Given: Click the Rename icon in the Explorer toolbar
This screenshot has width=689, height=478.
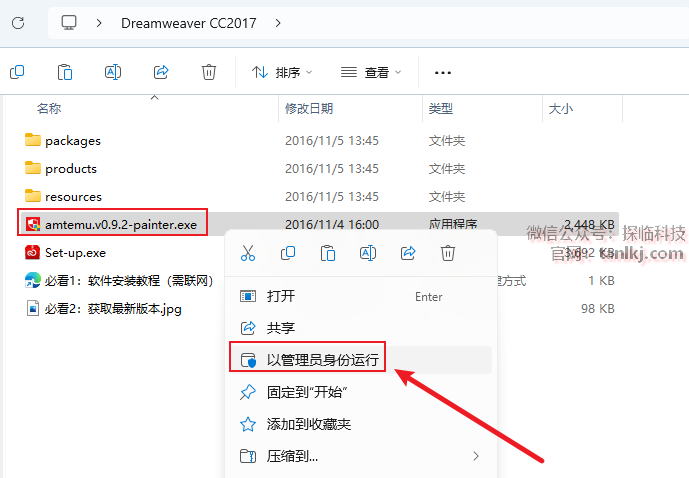Looking at the screenshot, I should 113,72.
